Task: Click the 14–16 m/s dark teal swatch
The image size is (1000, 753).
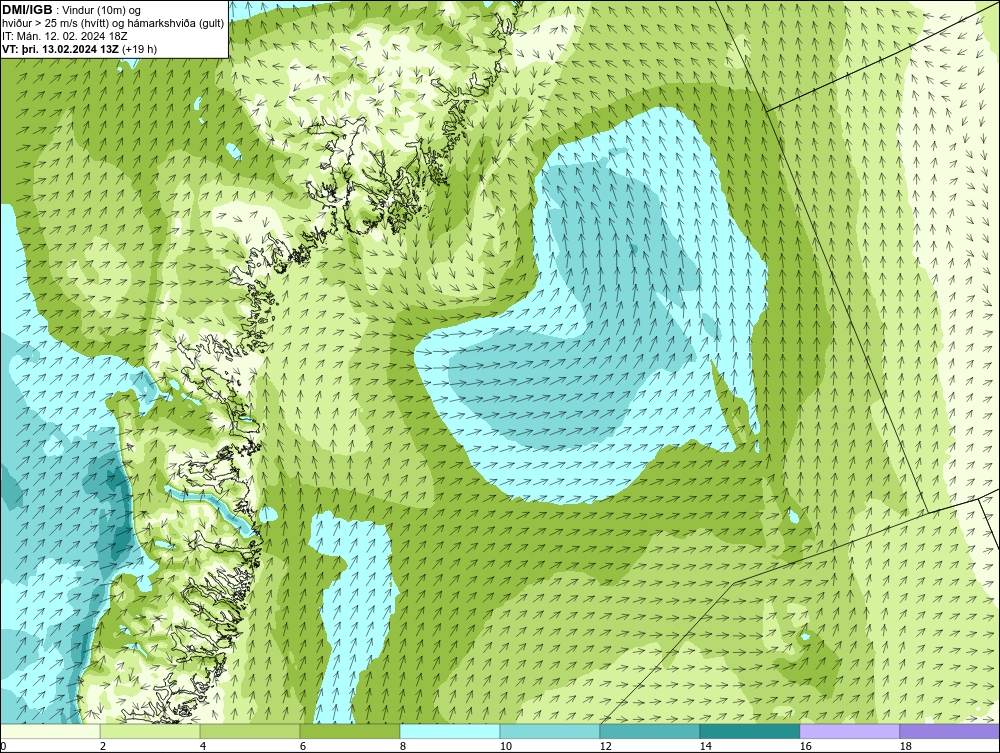Action: pos(749,731)
